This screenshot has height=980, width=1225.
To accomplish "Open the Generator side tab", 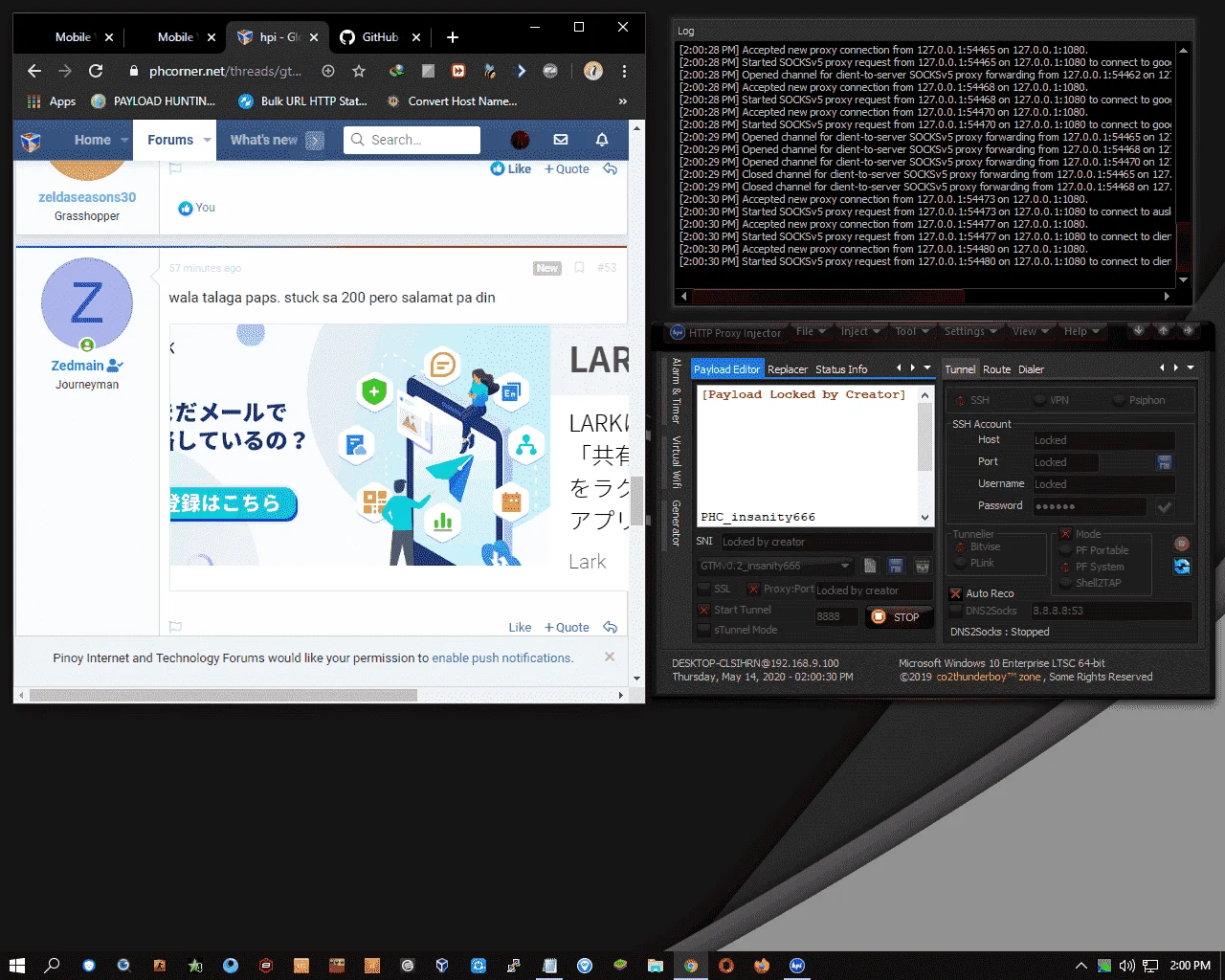I will [x=676, y=523].
